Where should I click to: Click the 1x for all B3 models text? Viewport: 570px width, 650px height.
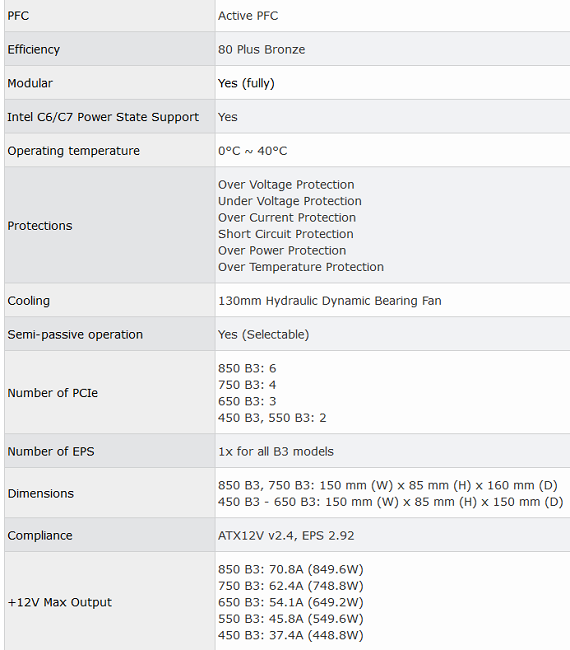tap(276, 451)
